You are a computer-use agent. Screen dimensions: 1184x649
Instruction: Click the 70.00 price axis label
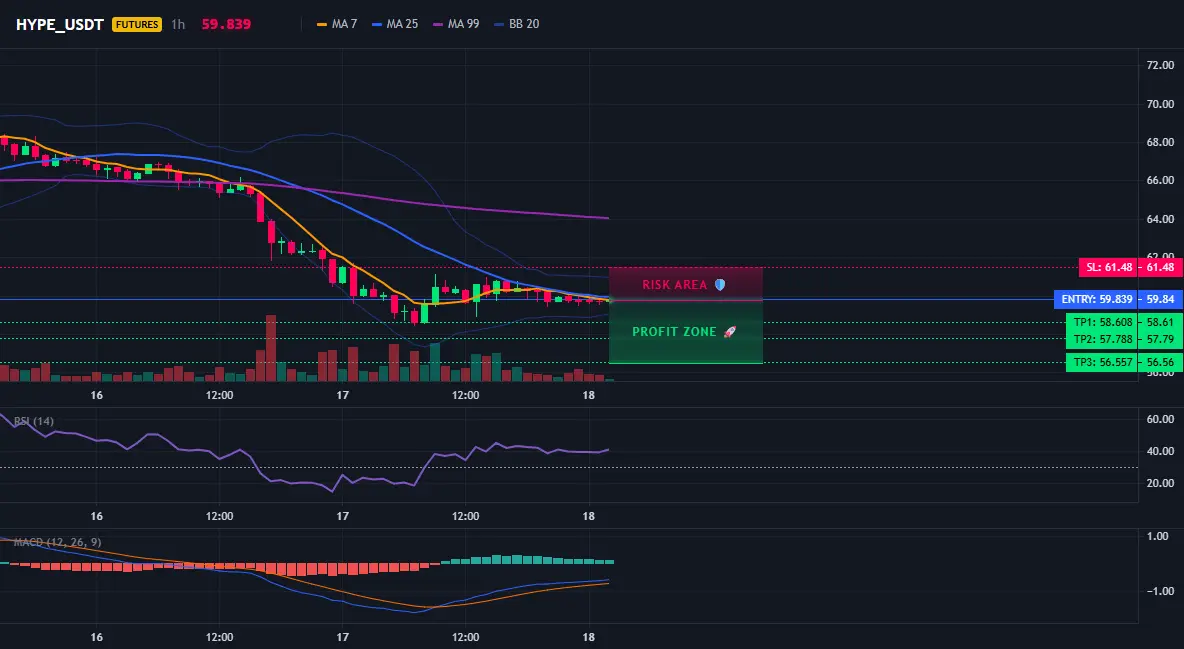point(1160,104)
